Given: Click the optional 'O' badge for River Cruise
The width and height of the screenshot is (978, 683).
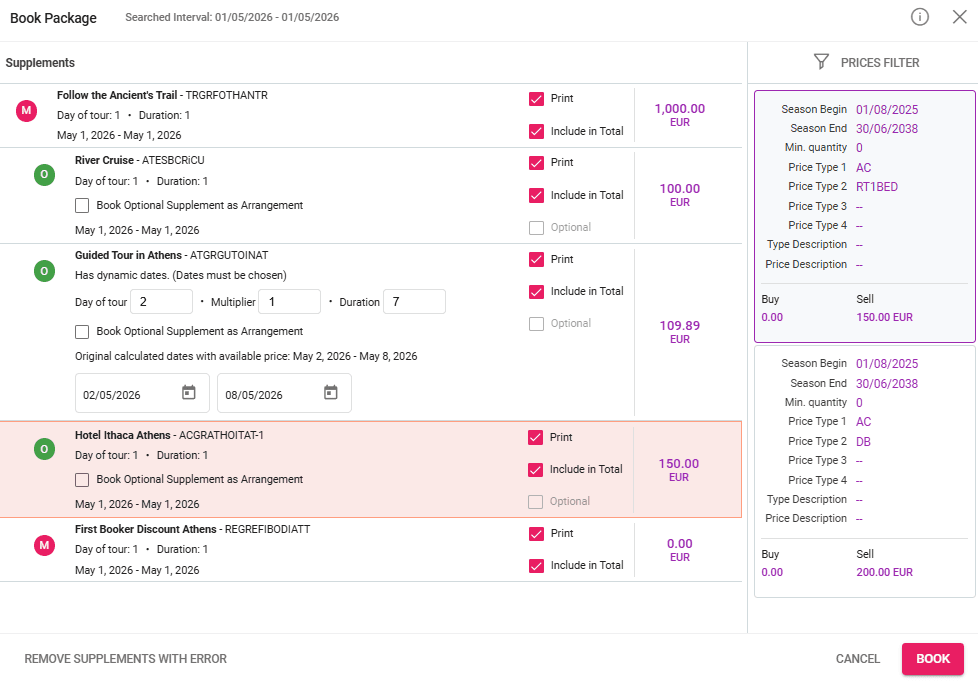Looking at the screenshot, I should click(44, 175).
